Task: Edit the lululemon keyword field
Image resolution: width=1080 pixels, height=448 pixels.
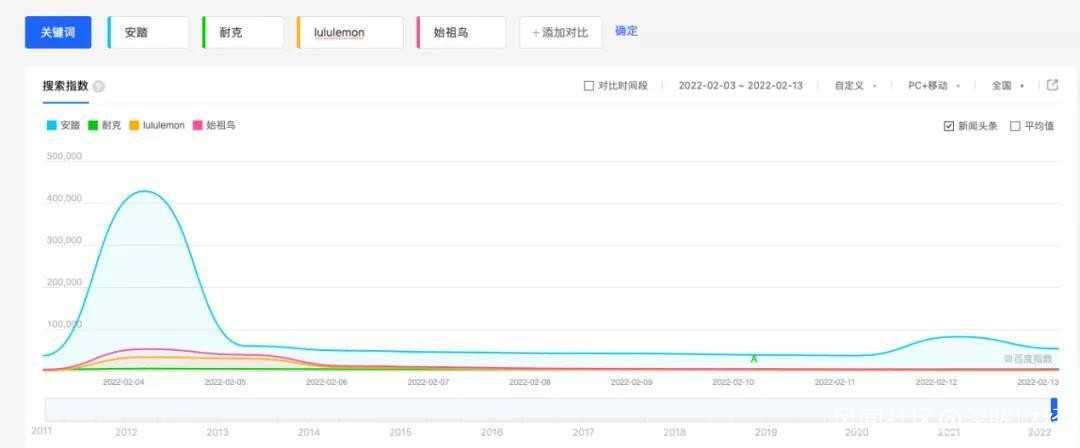Action: (350, 32)
